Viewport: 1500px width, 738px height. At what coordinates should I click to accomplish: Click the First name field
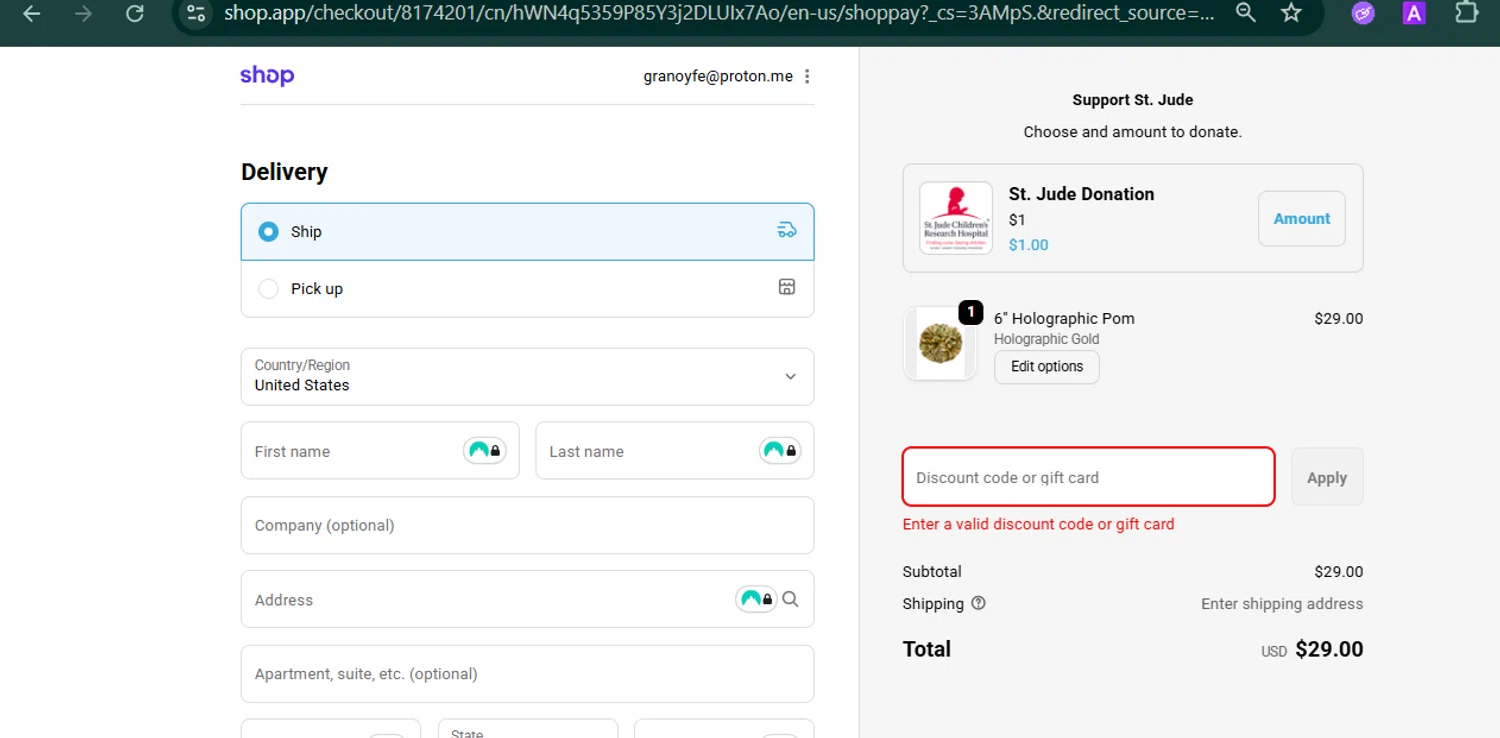380,450
